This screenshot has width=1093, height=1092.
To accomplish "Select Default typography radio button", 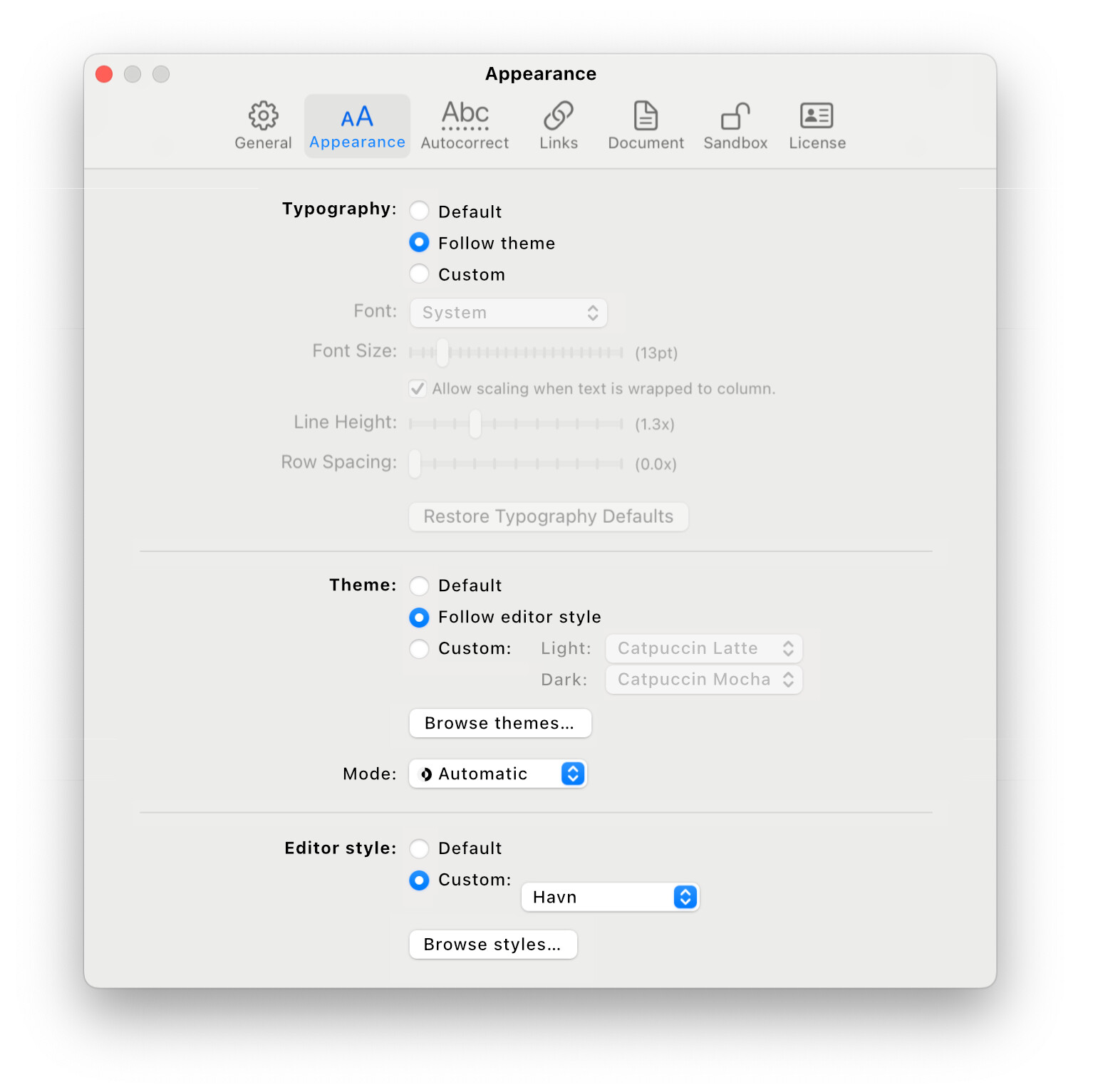I will tap(420, 212).
